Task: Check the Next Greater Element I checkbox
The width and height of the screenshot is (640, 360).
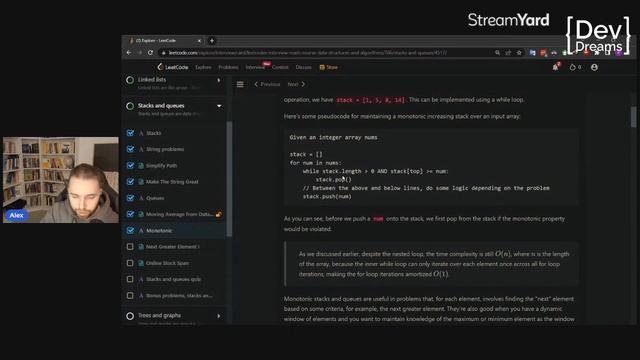Action: (x=130, y=247)
